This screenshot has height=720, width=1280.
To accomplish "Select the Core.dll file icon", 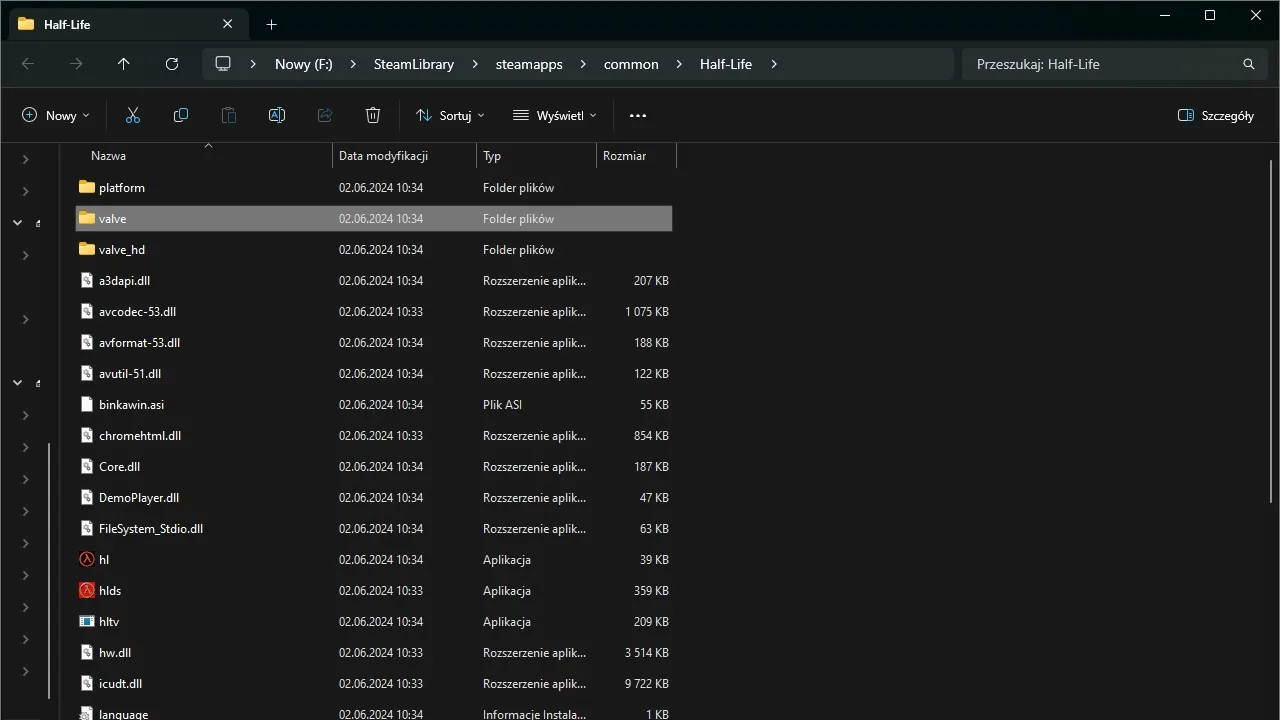I will tap(87, 467).
